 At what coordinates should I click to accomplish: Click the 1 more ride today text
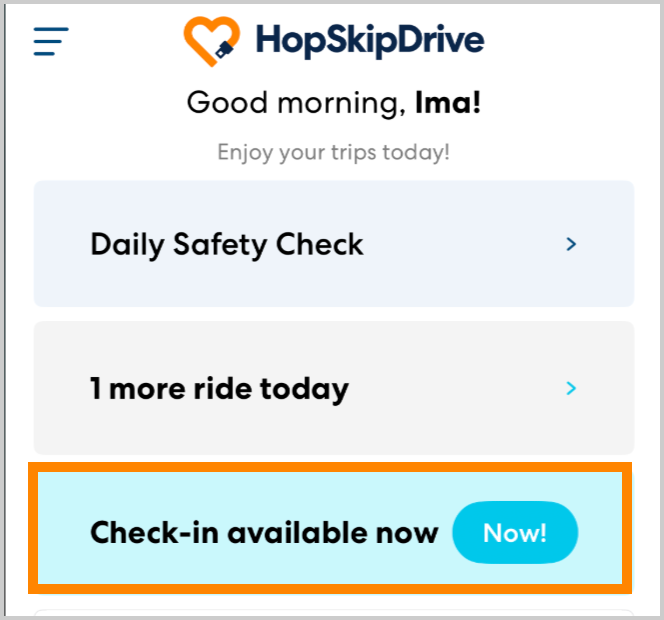[x=219, y=388]
